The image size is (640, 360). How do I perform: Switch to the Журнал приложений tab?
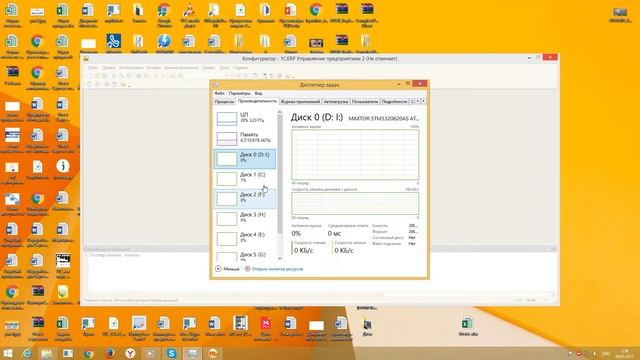click(x=300, y=102)
